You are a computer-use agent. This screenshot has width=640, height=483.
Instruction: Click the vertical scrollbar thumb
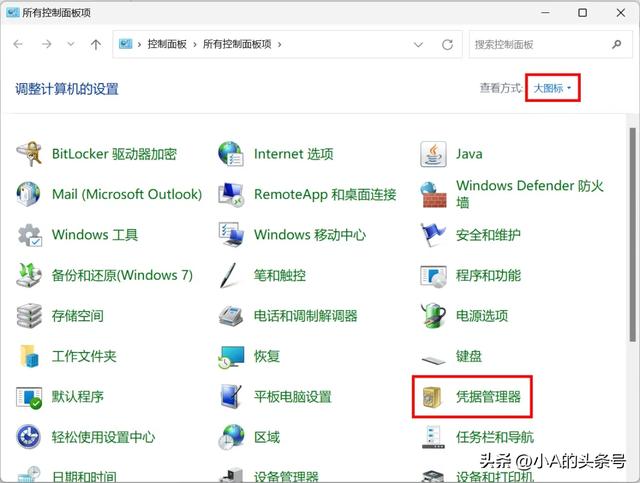coord(633,235)
